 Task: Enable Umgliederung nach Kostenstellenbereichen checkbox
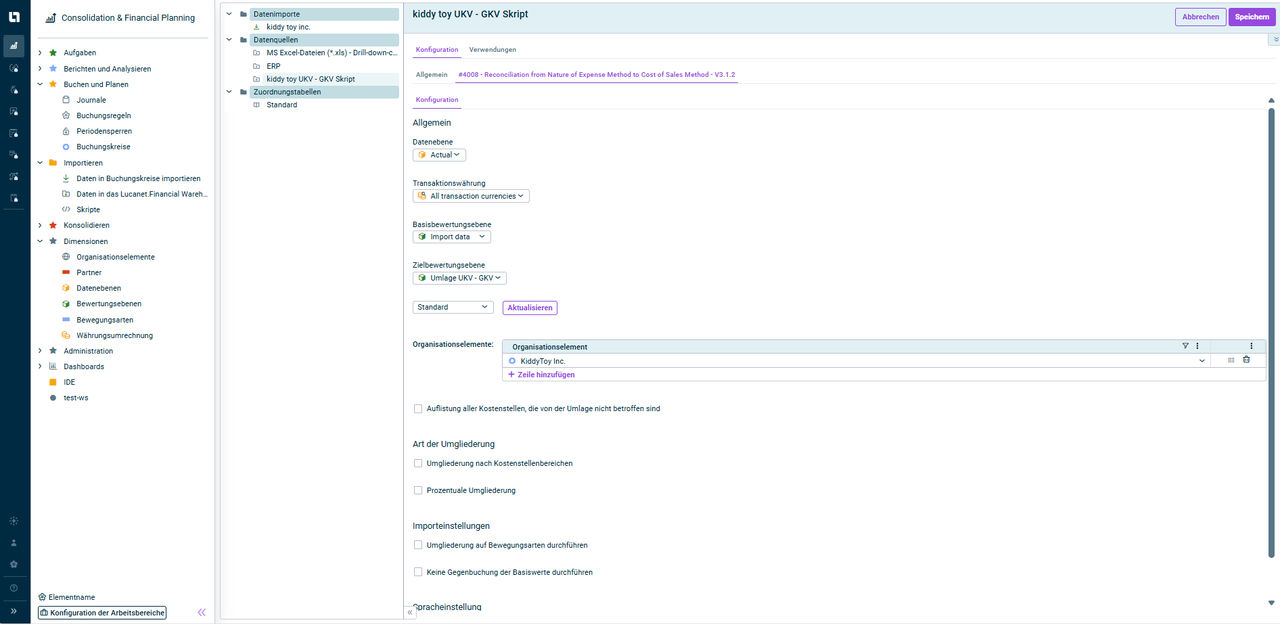(x=418, y=464)
